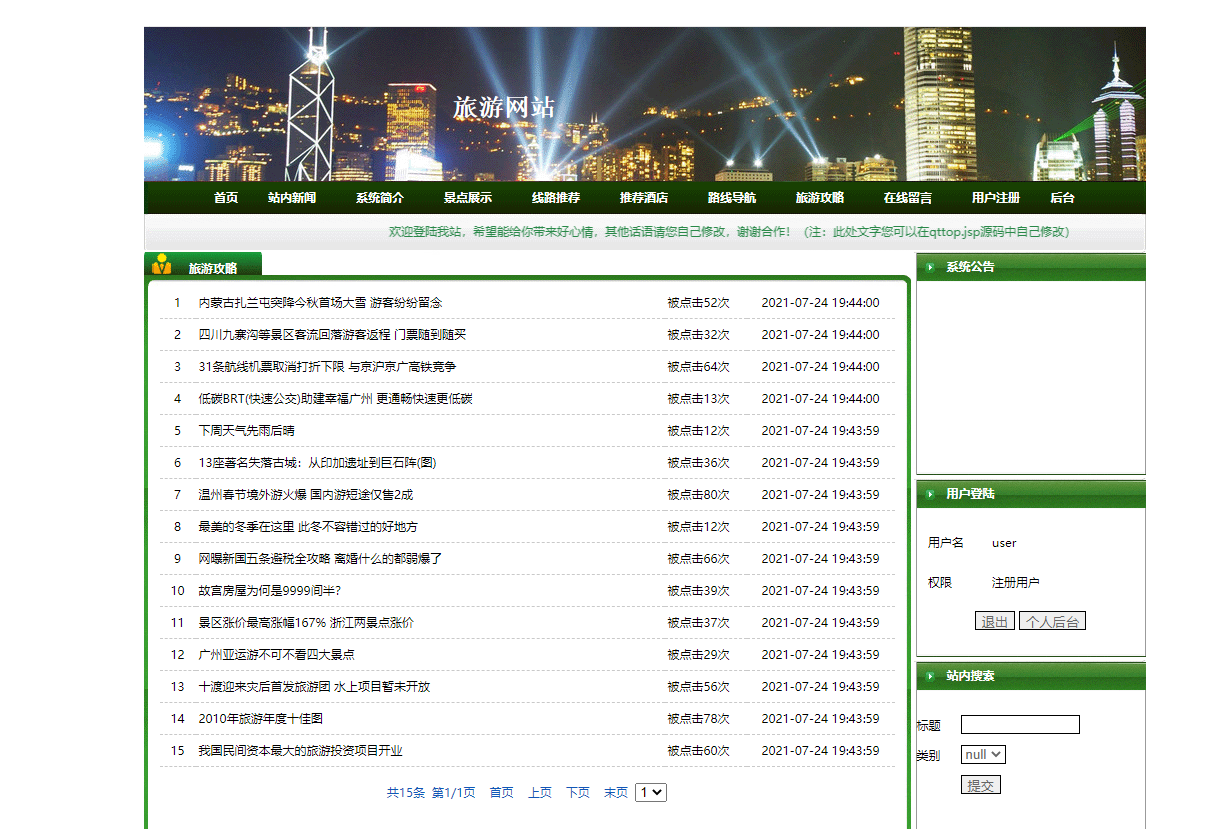Click the arrow icon beside 站内搜索

(x=928, y=677)
